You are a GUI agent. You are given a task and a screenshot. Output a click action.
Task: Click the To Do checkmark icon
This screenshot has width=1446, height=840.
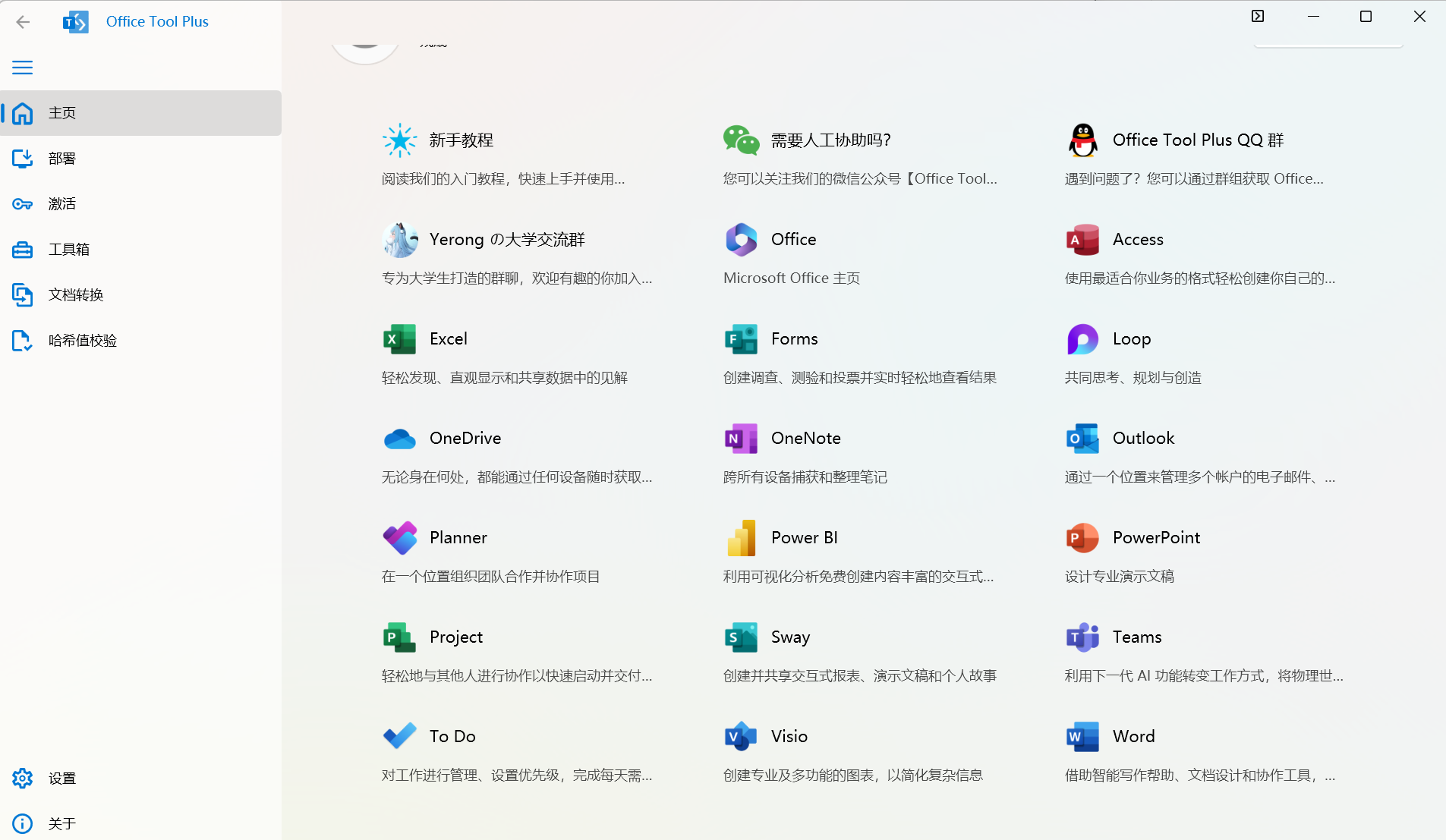point(400,736)
